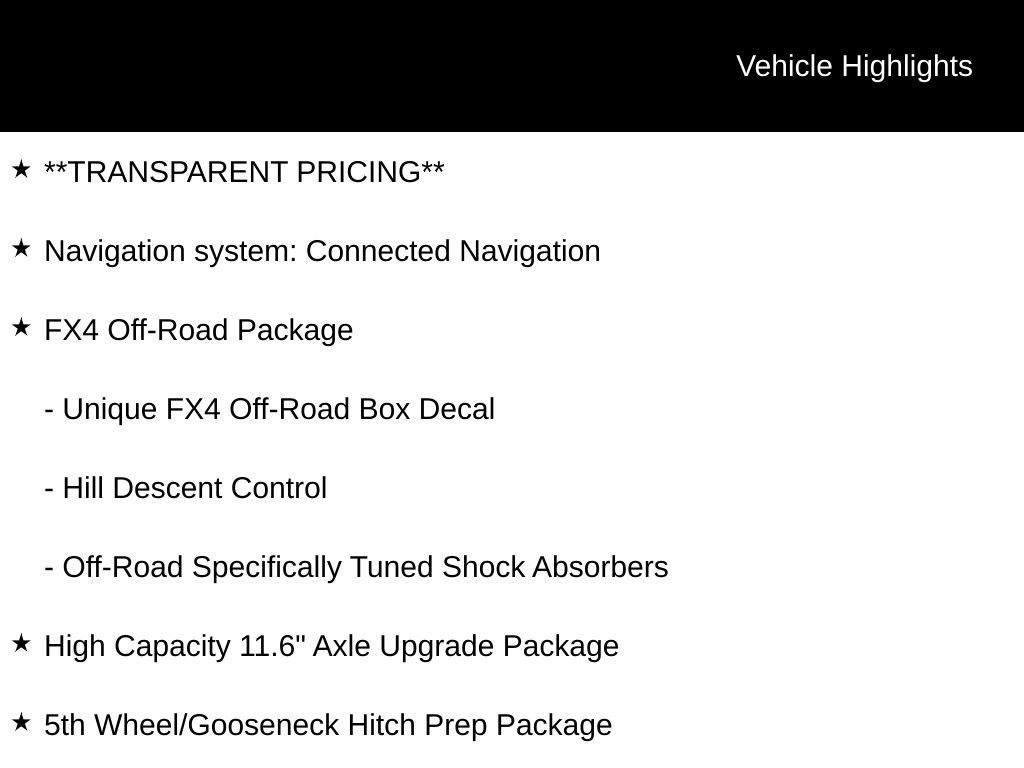Image resolution: width=1024 pixels, height=768 pixels.
Task: Select the FX4 Off-Road Package heading
Action: (199, 330)
